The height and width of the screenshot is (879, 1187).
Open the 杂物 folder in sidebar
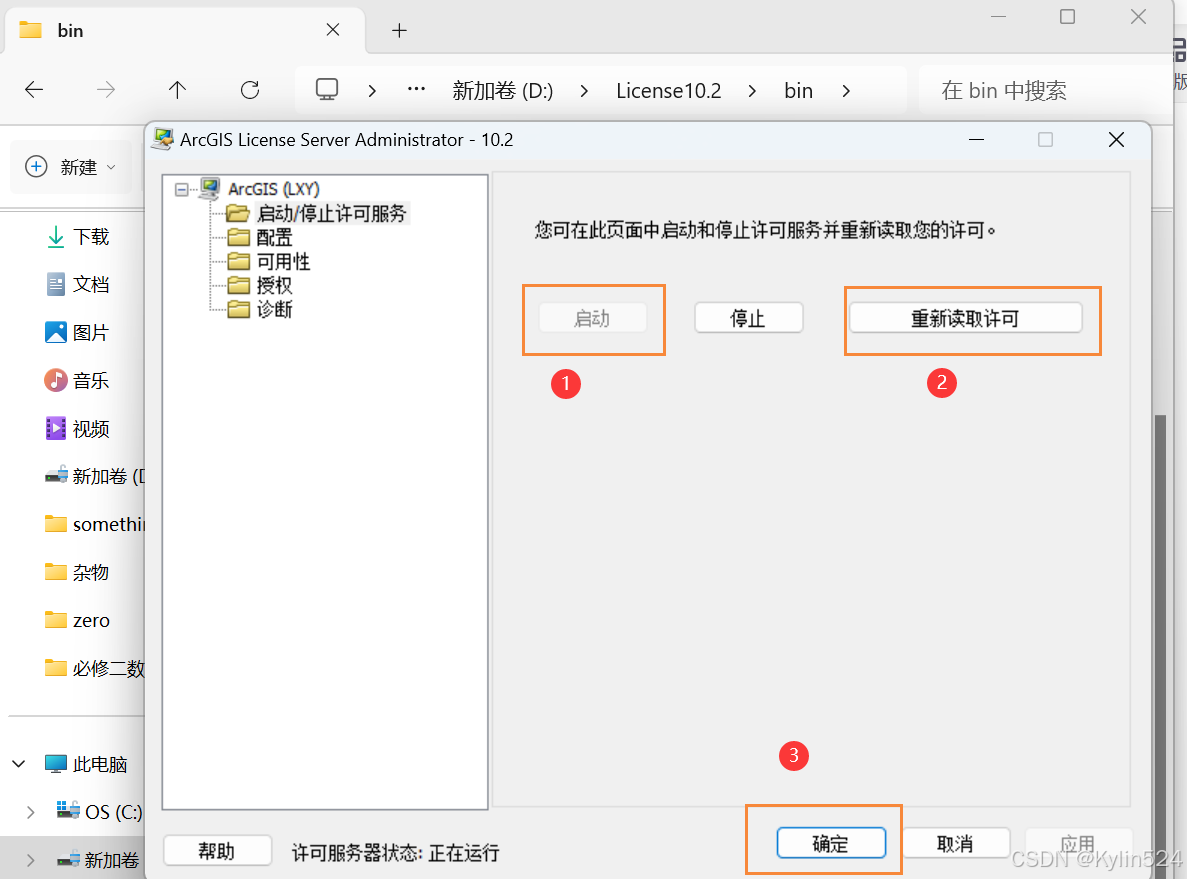[x=77, y=572]
